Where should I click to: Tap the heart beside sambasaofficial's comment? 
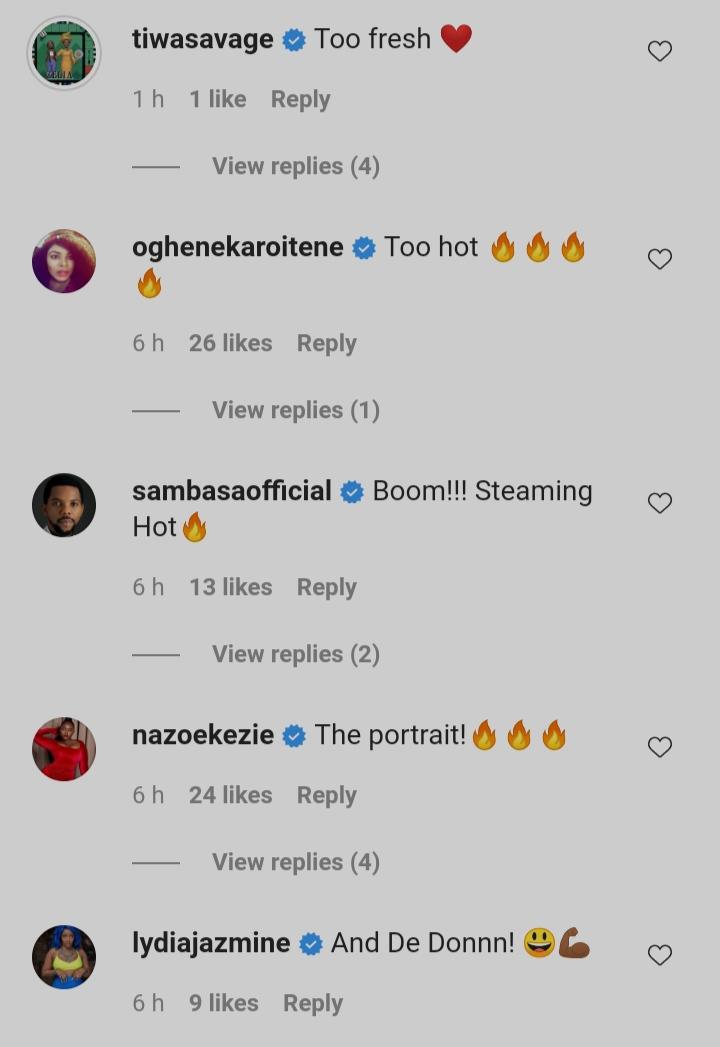click(x=659, y=503)
